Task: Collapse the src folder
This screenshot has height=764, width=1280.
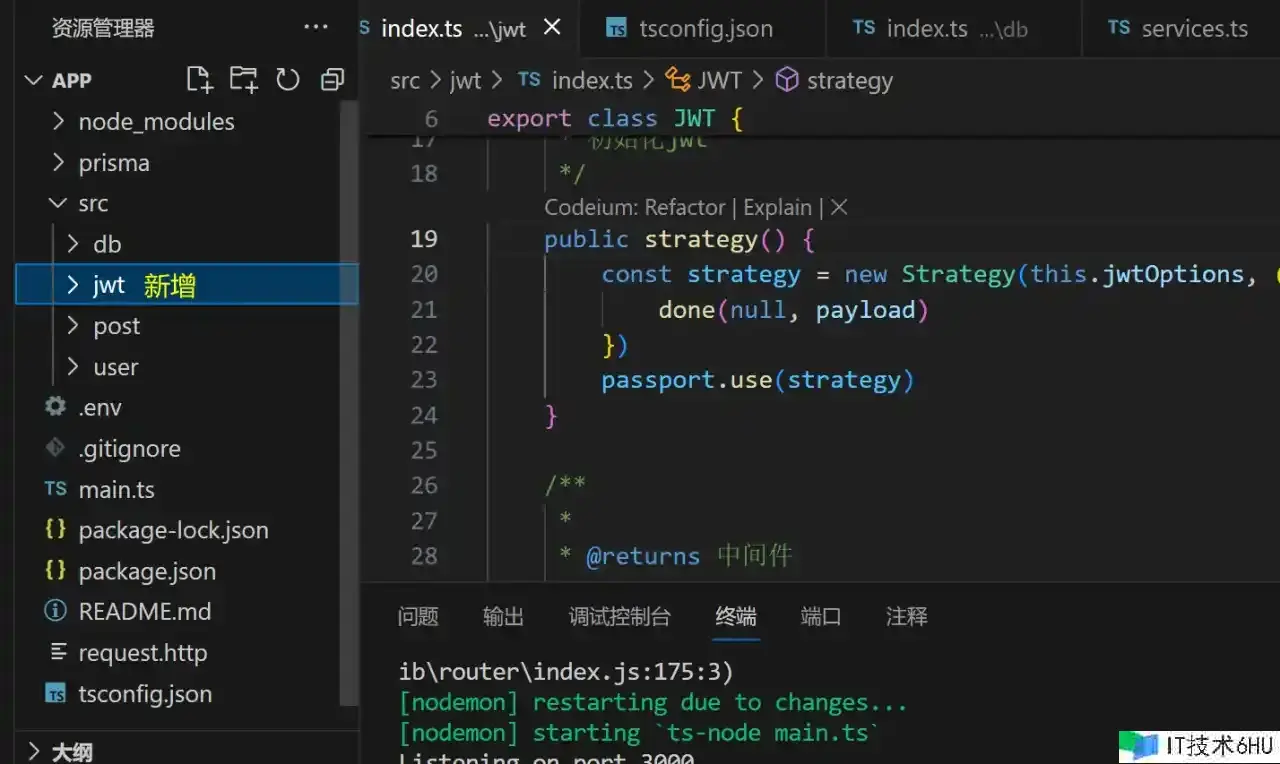Action: pos(92,204)
